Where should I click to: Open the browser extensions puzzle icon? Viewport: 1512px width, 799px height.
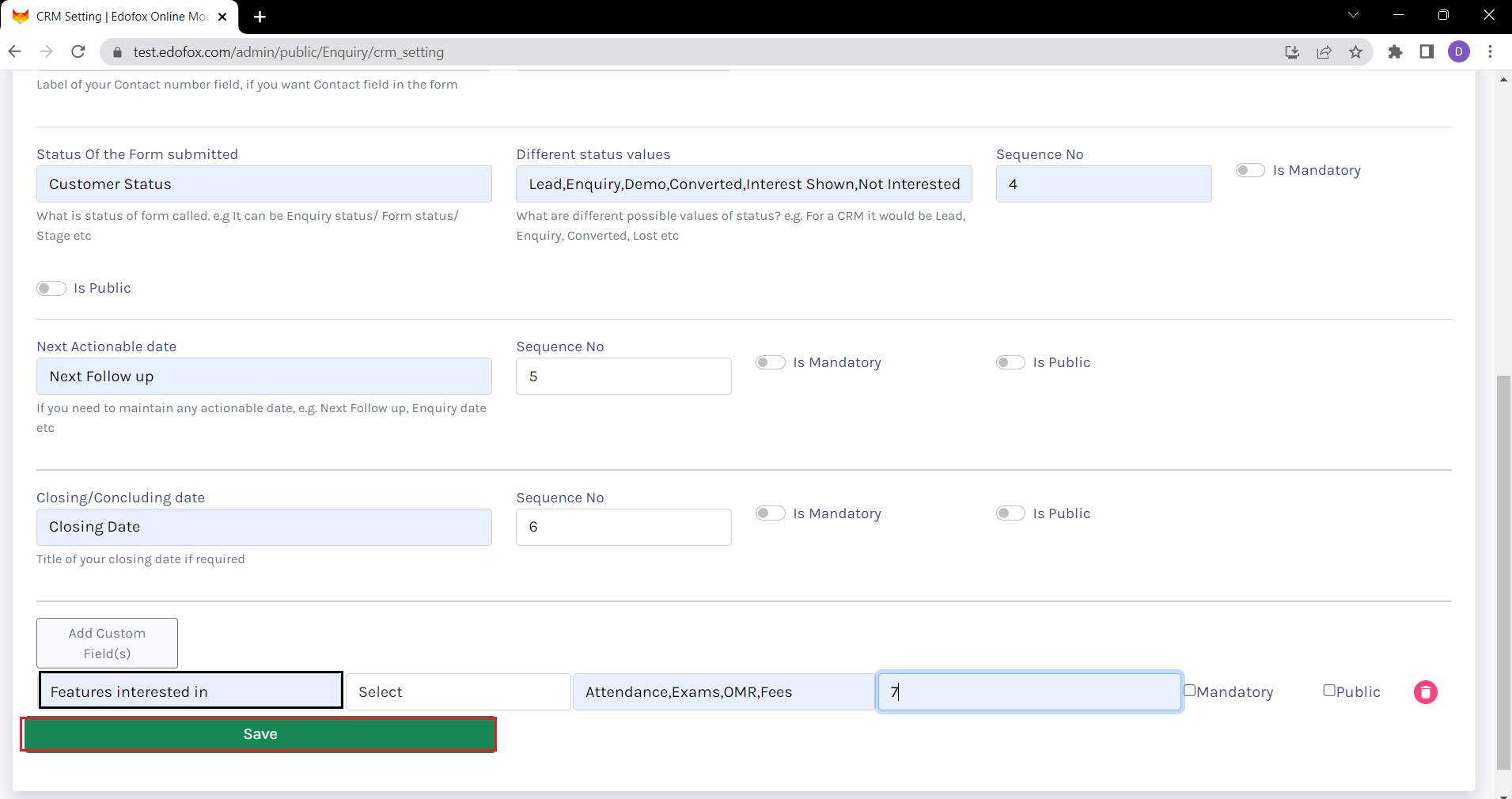1395,52
